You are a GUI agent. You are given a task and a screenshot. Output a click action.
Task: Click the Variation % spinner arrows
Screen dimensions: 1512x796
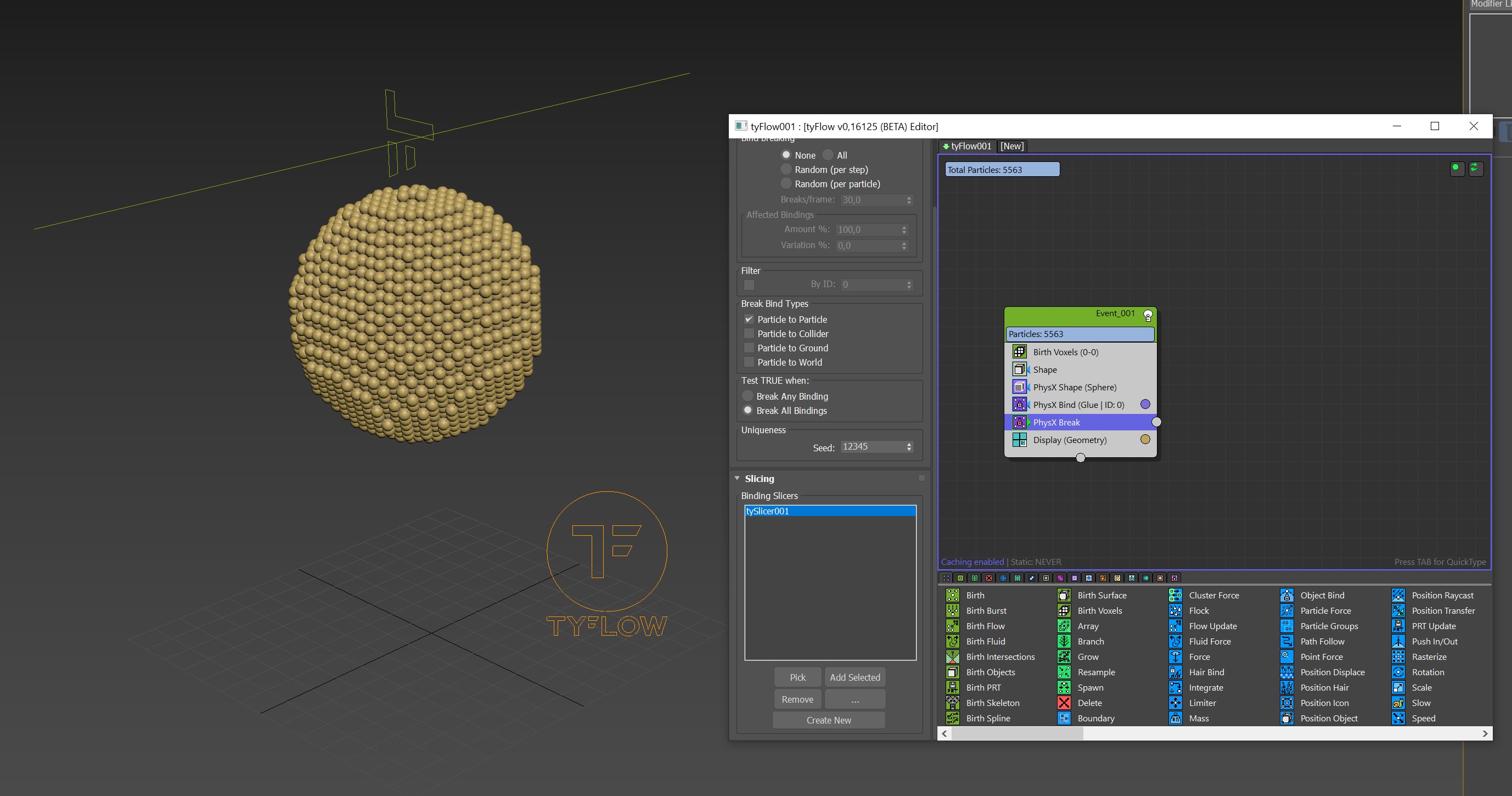pos(904,245)
